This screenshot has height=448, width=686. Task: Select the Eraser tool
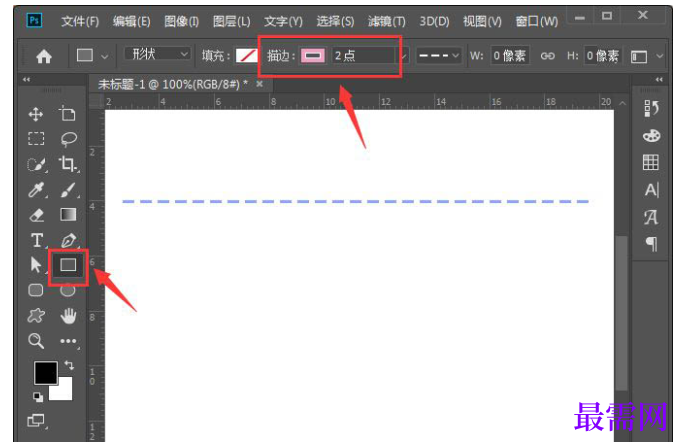coord(37,215)
